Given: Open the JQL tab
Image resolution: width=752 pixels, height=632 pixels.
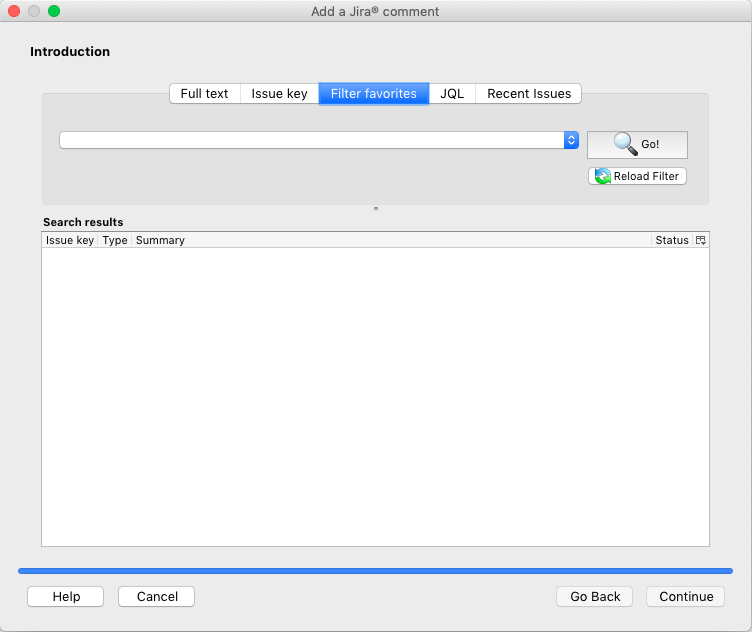Looking at the screenshot, I should (452, 94).
